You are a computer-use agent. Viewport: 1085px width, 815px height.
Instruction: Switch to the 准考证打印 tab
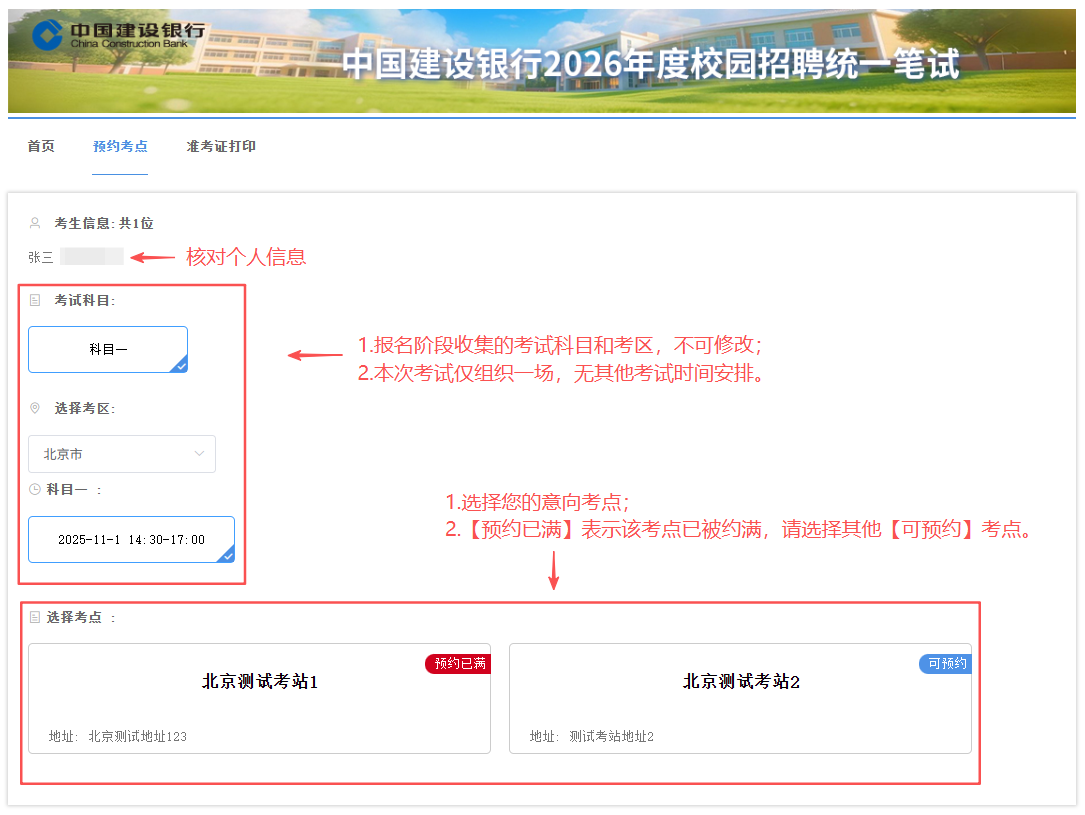[x=220, y=146]
